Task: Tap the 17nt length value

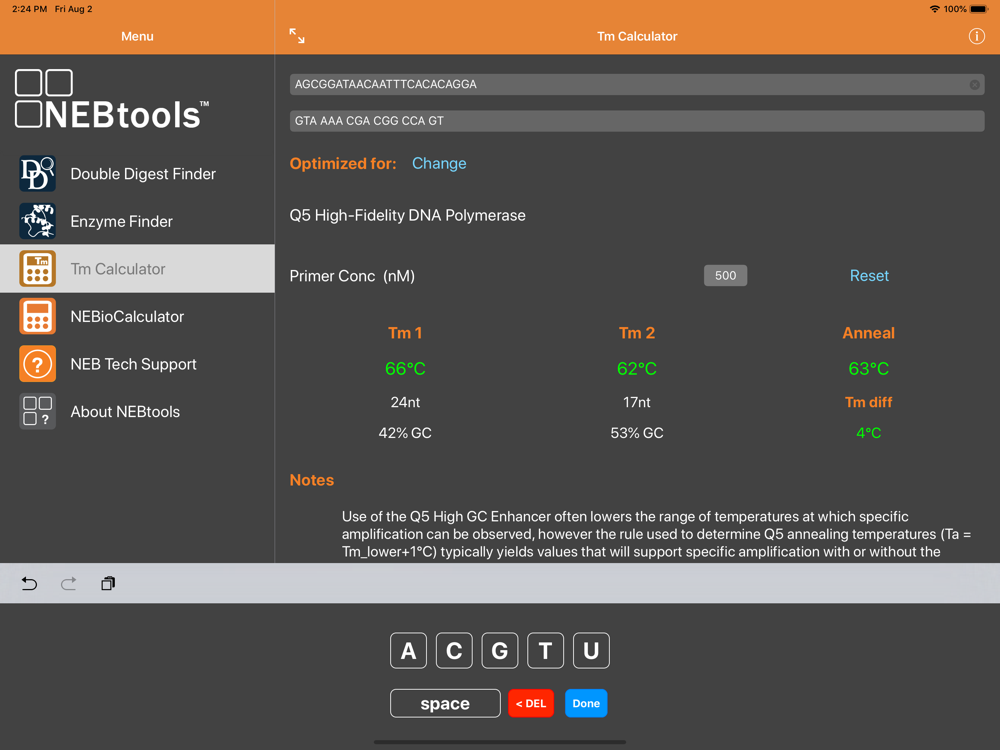Action: pos(636,402)
